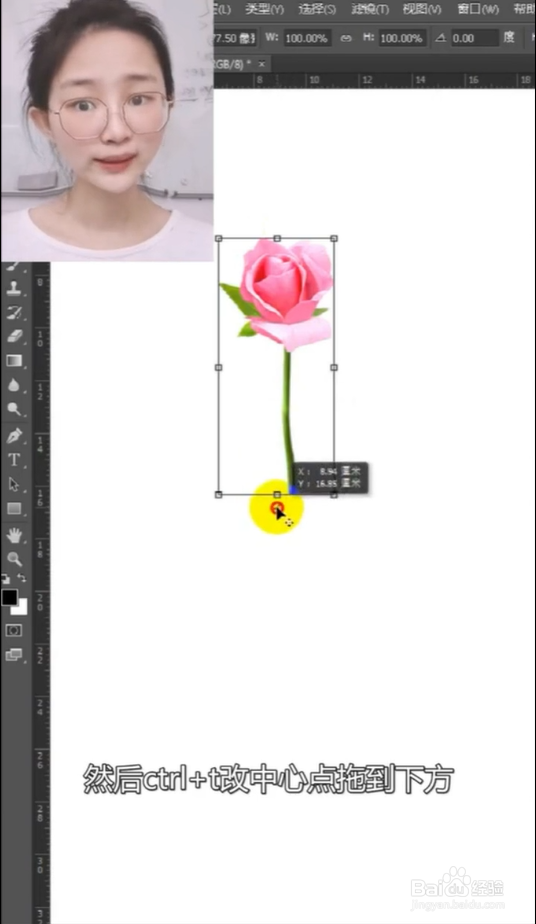Click the W width percentage field
536x924 pixels.
[306, 38]
